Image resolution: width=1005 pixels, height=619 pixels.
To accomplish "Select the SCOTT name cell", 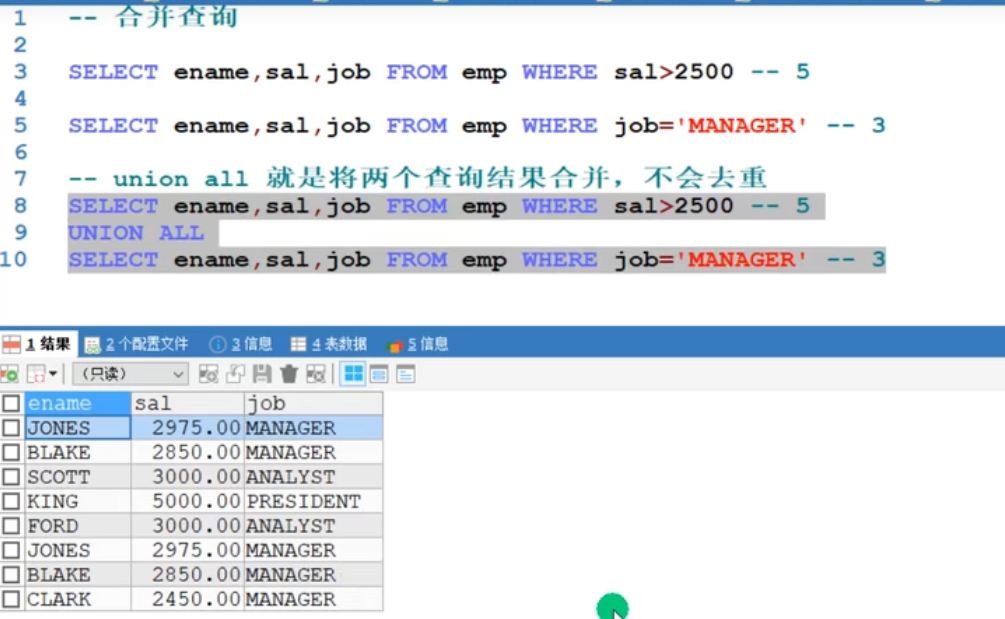I will click(78, 477).
